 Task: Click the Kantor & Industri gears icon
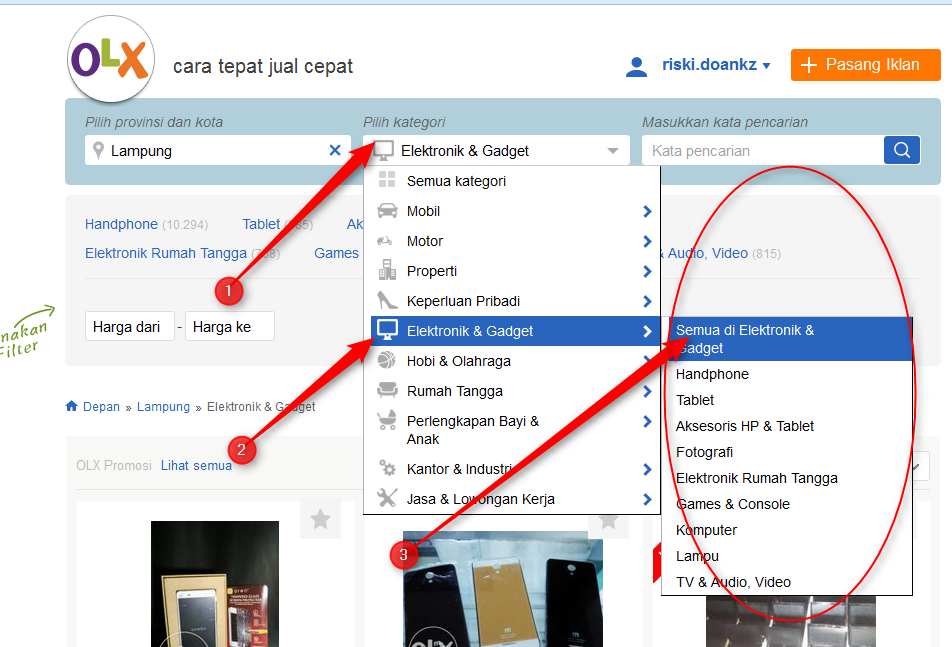387,468
